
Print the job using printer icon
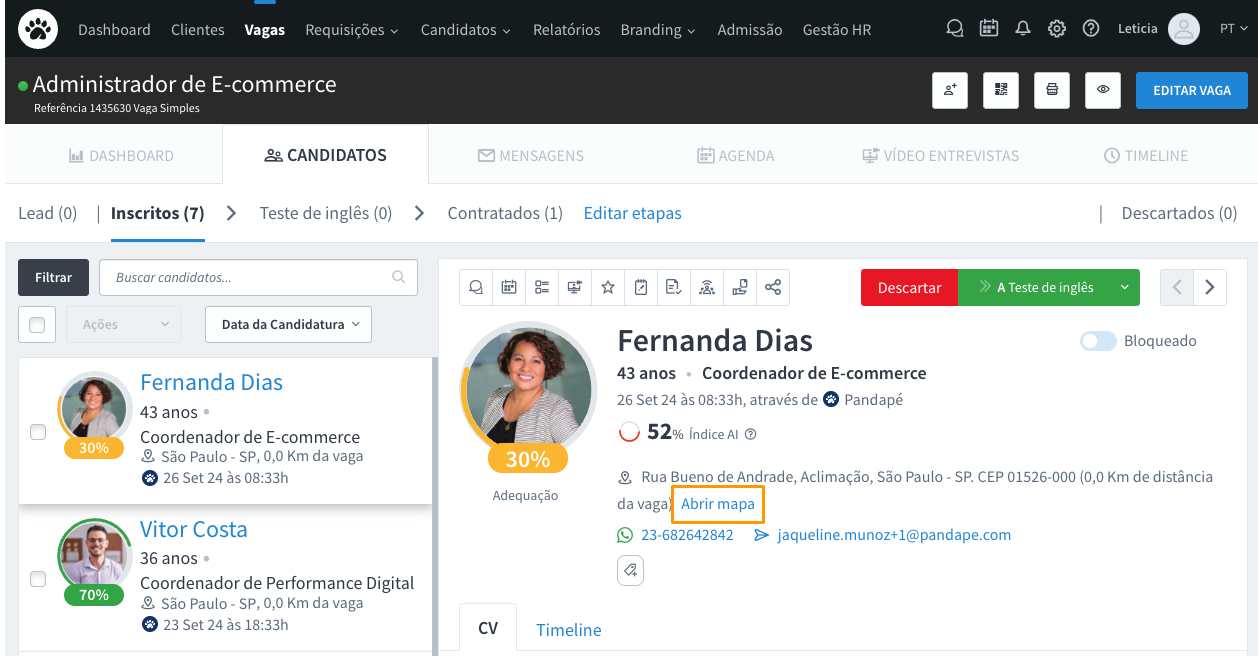pos(1052,90)
